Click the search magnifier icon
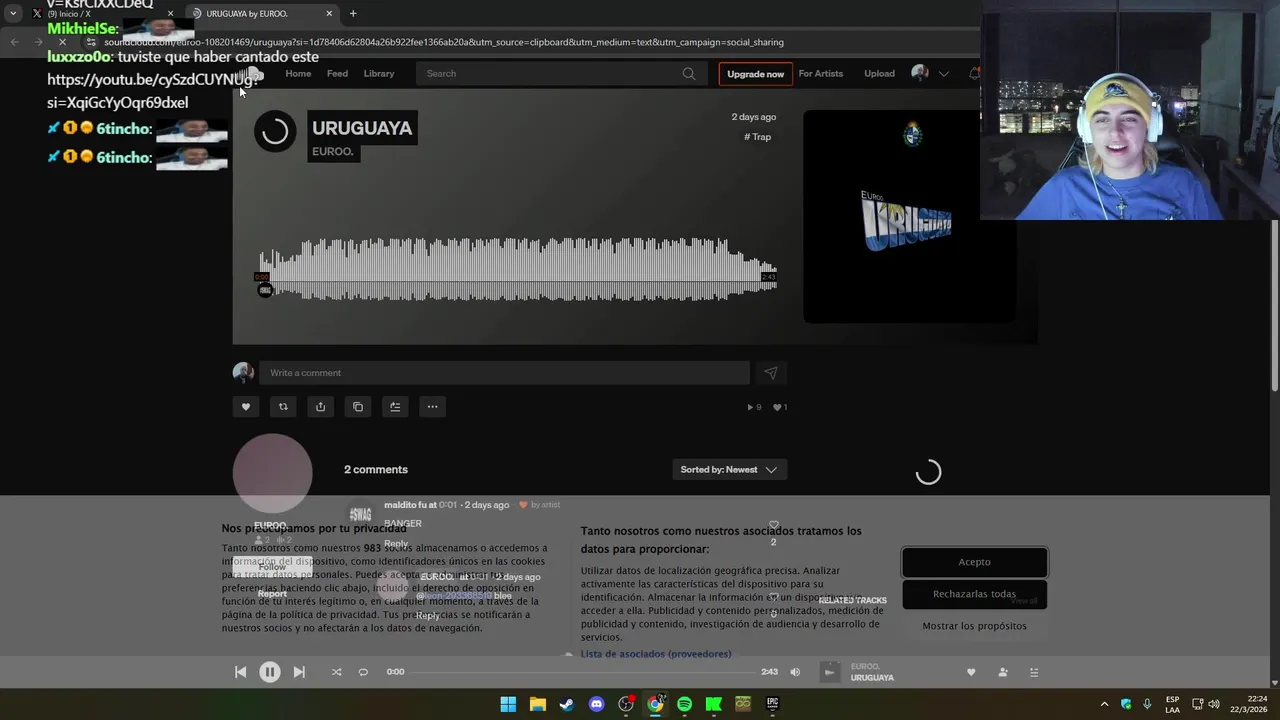The image size is (1280, 720). click(689, 73)
